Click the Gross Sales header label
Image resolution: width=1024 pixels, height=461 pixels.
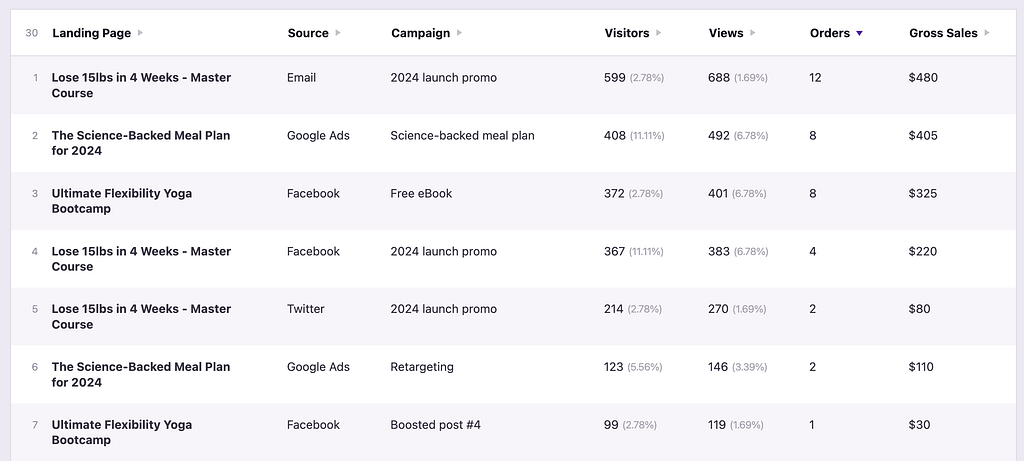coord(943,33)
